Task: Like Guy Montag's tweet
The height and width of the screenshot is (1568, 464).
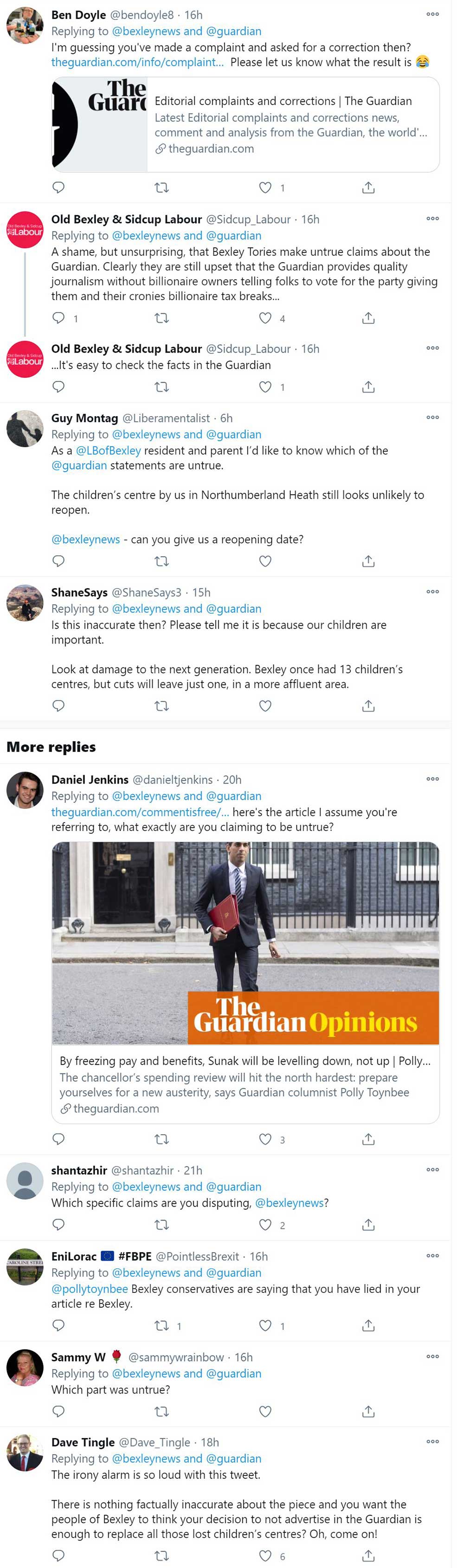Action: click(x=265, y=560)
